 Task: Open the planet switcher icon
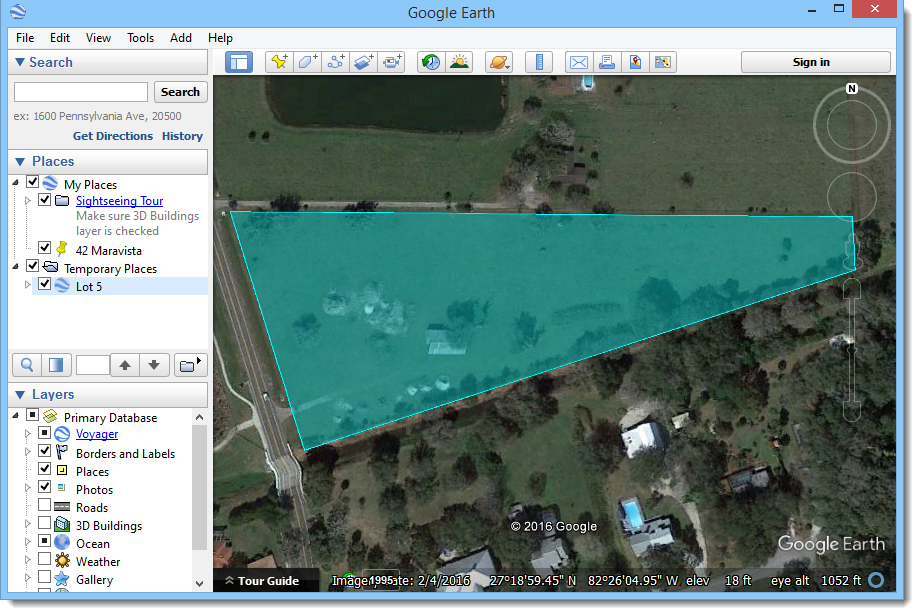pyautogui.click(x=499, y=62)
